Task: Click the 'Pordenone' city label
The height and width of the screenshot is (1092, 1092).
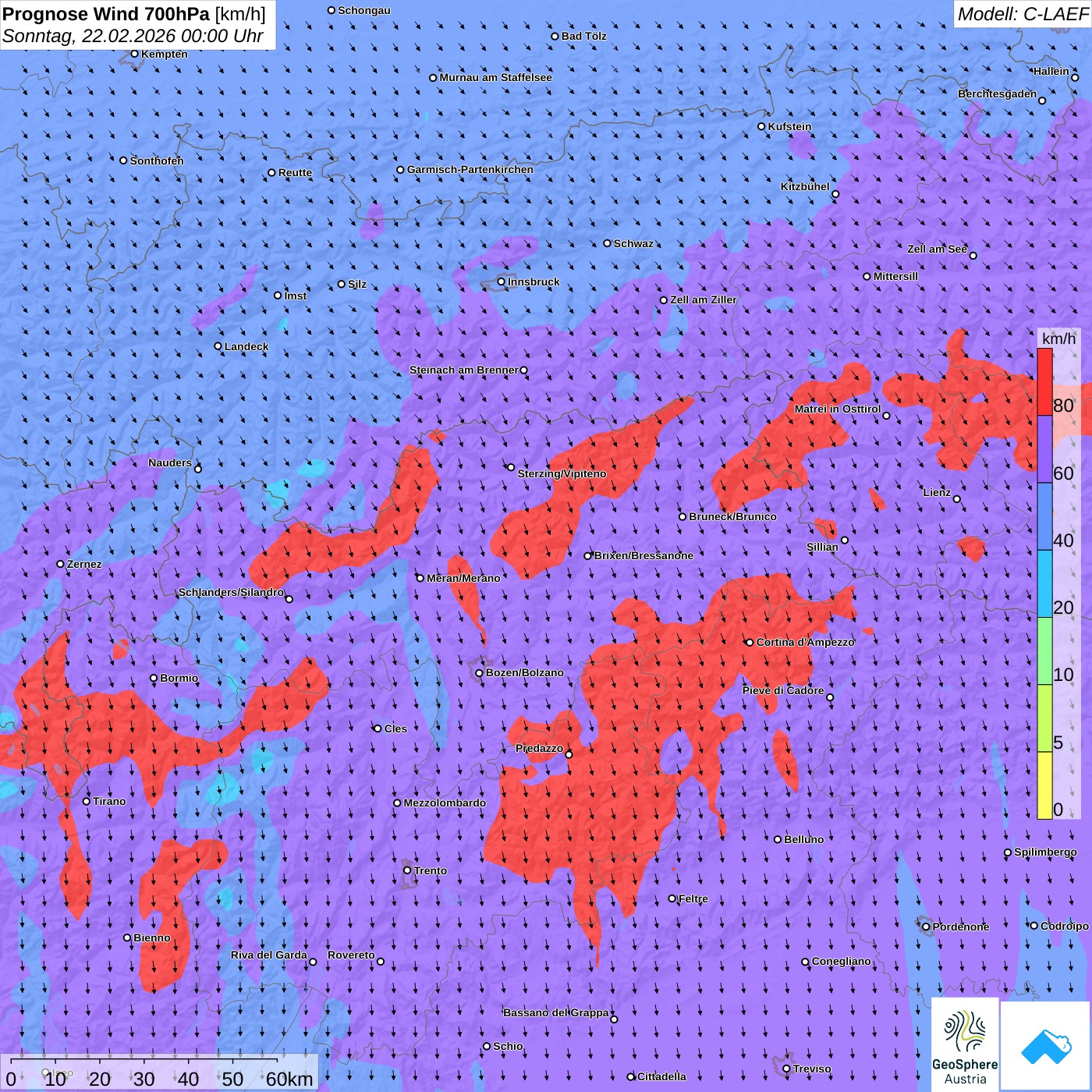Action: 961,927
